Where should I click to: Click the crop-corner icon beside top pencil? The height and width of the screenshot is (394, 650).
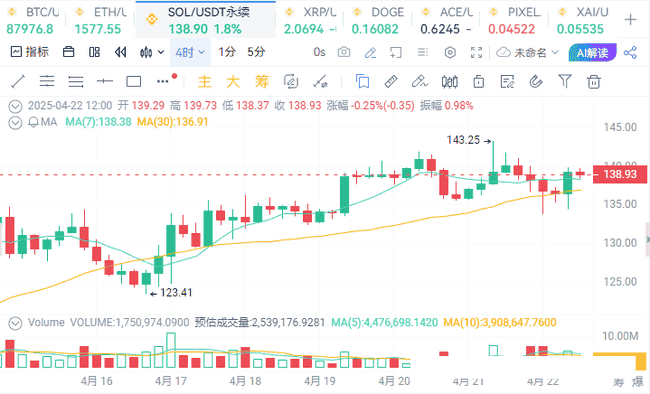click(x=395, y=53)
